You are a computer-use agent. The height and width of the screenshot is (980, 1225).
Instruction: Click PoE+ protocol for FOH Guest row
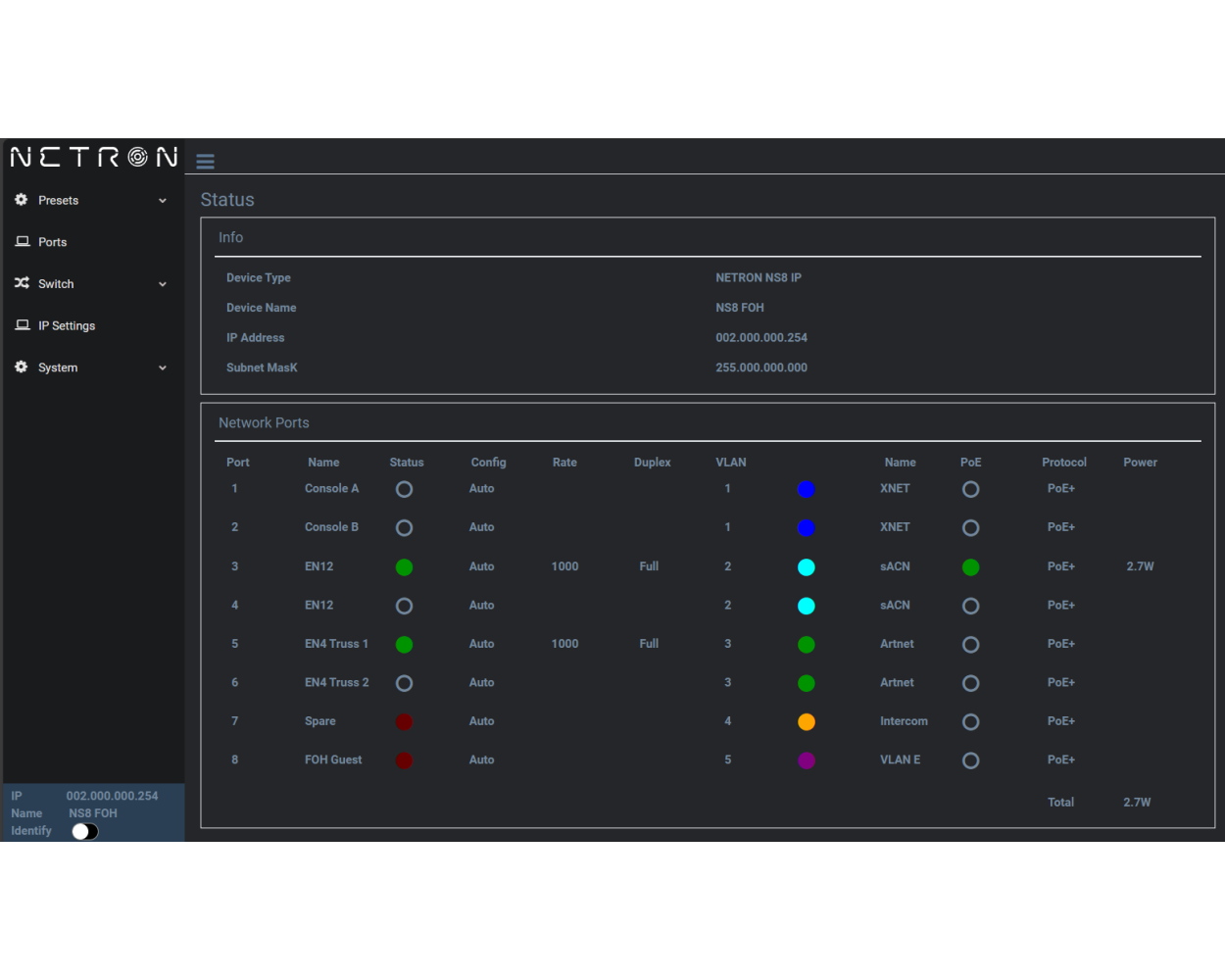click(x=1061, y=759)
